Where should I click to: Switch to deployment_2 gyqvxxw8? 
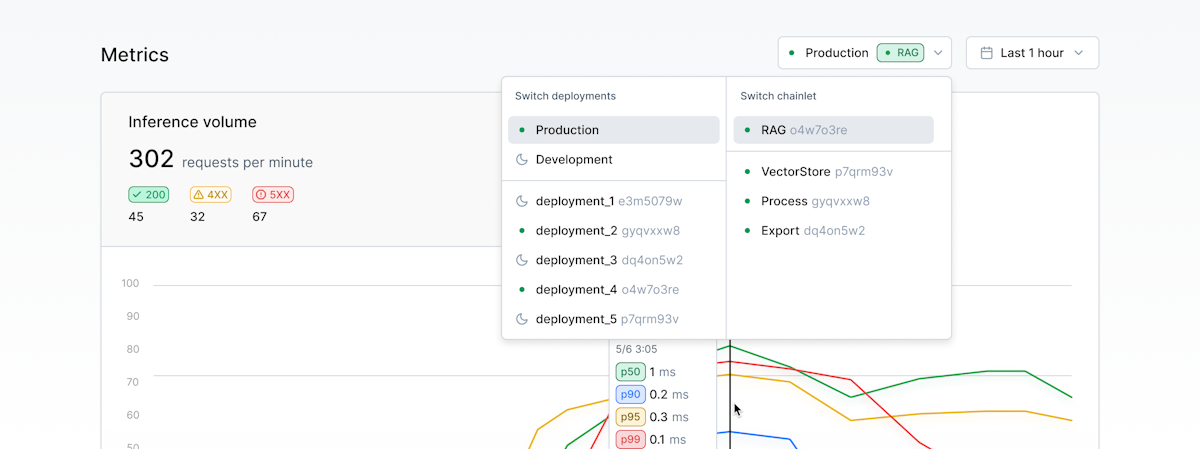pyautogui.click(x=613, y=231)
